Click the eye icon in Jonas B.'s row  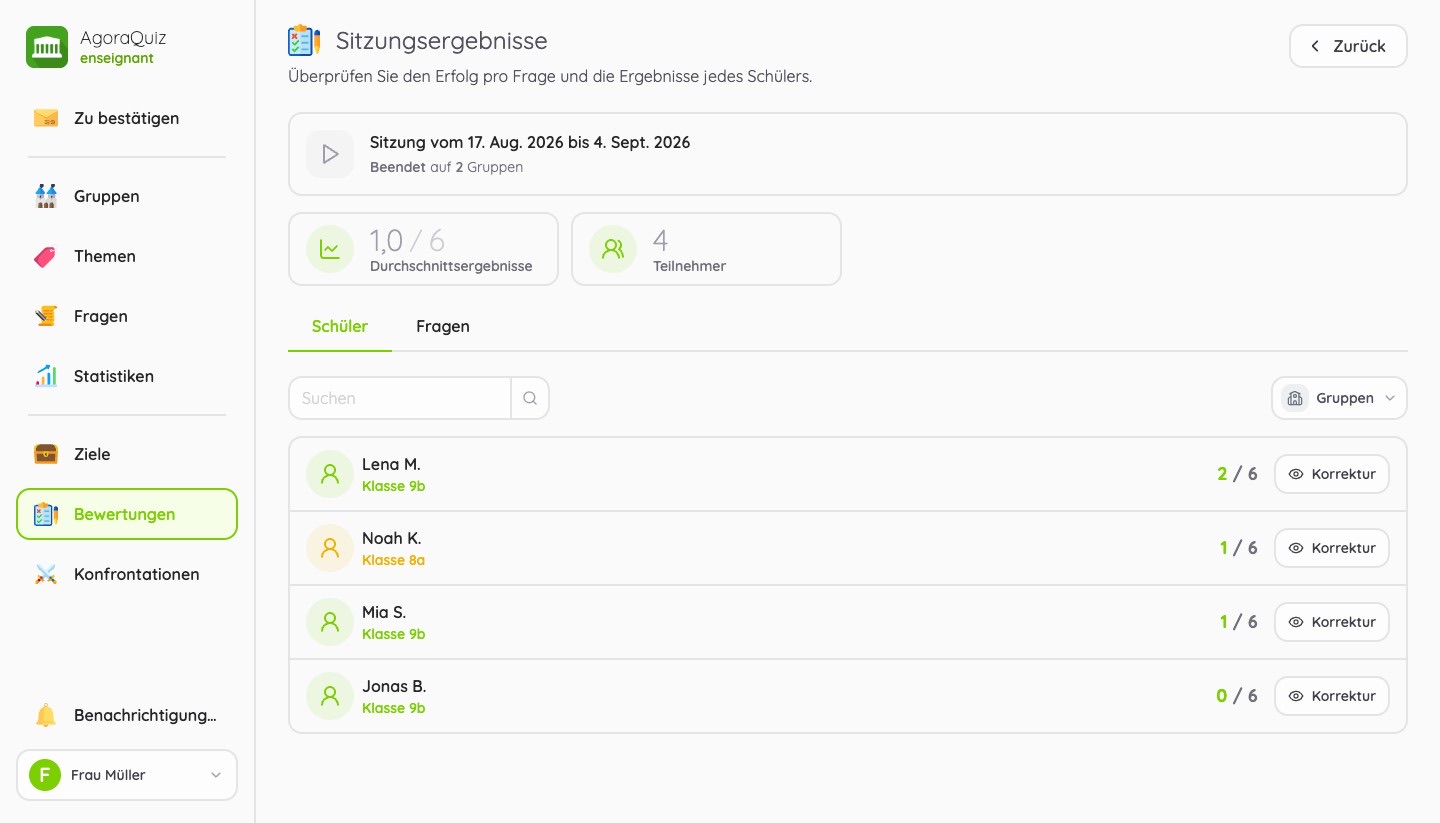point(1296,696)
